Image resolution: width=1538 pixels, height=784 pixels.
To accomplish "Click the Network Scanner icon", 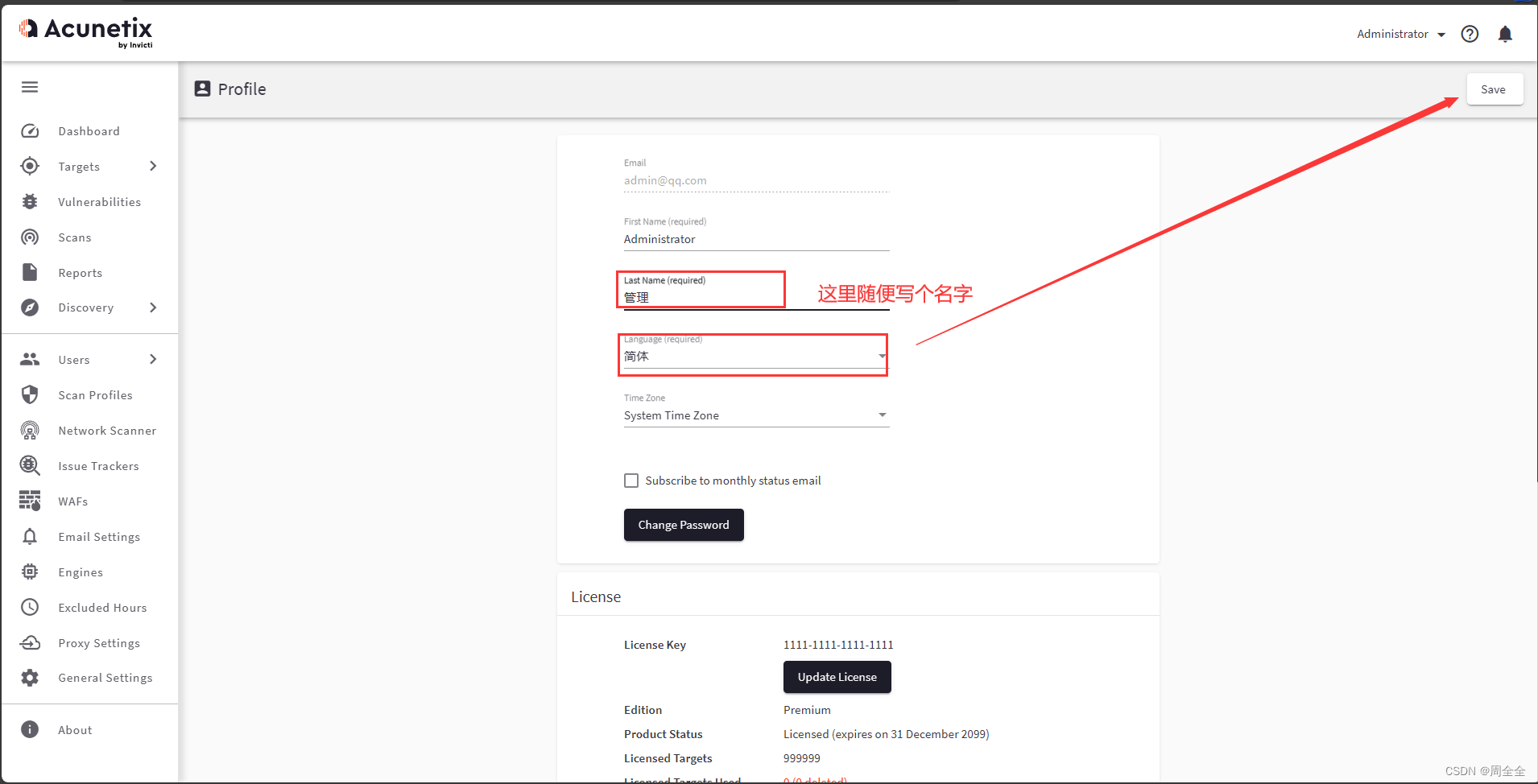I will 30,431.
